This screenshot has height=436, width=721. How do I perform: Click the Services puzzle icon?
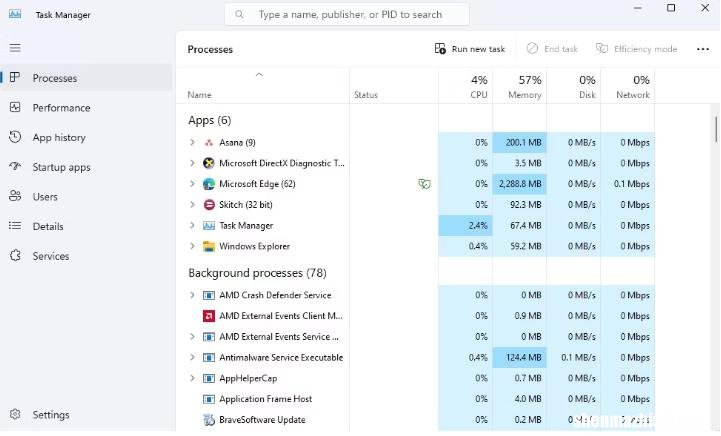[x=15, y=256]
